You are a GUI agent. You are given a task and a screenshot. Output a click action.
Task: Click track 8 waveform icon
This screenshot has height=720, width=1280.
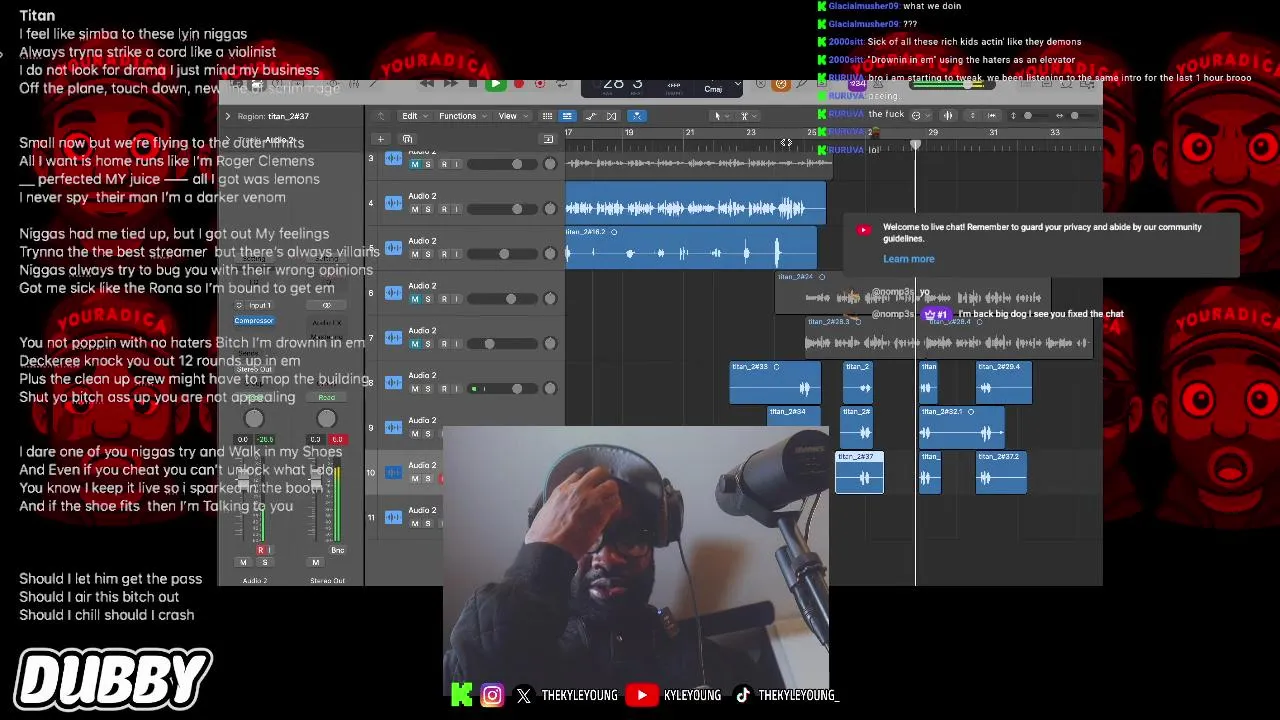click(394, 383)
